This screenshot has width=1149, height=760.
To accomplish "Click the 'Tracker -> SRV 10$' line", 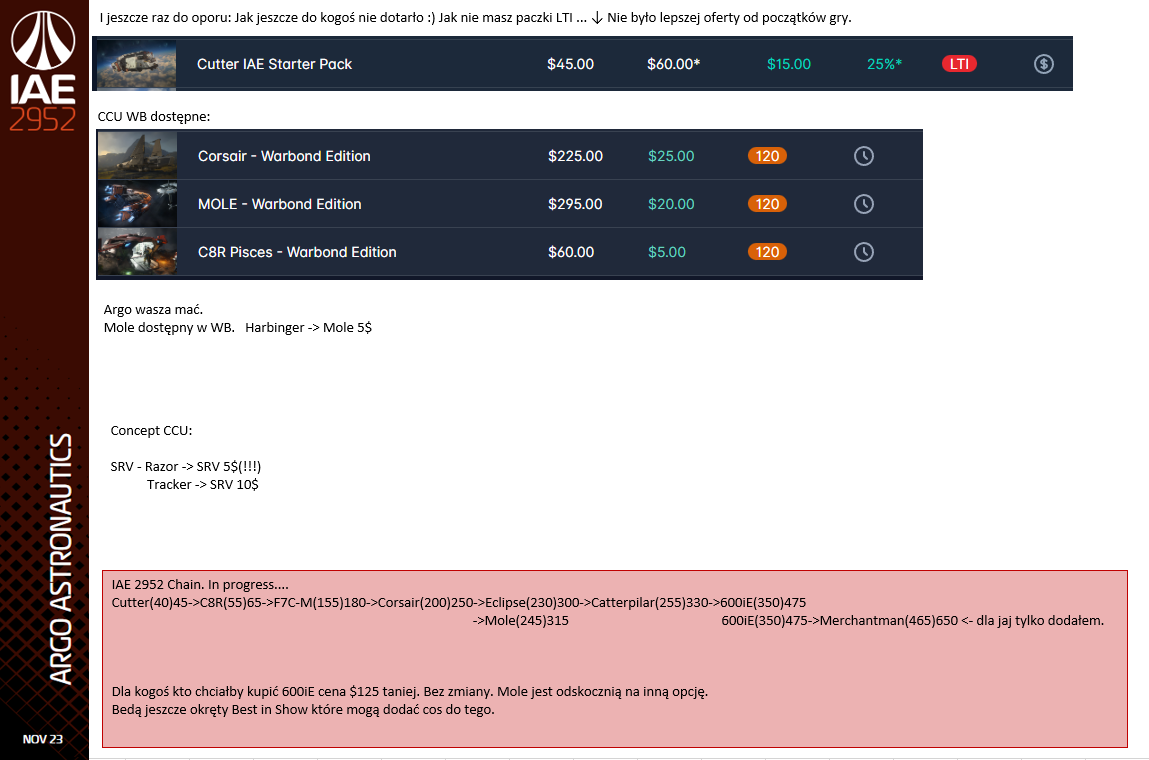I will point(202,484).
